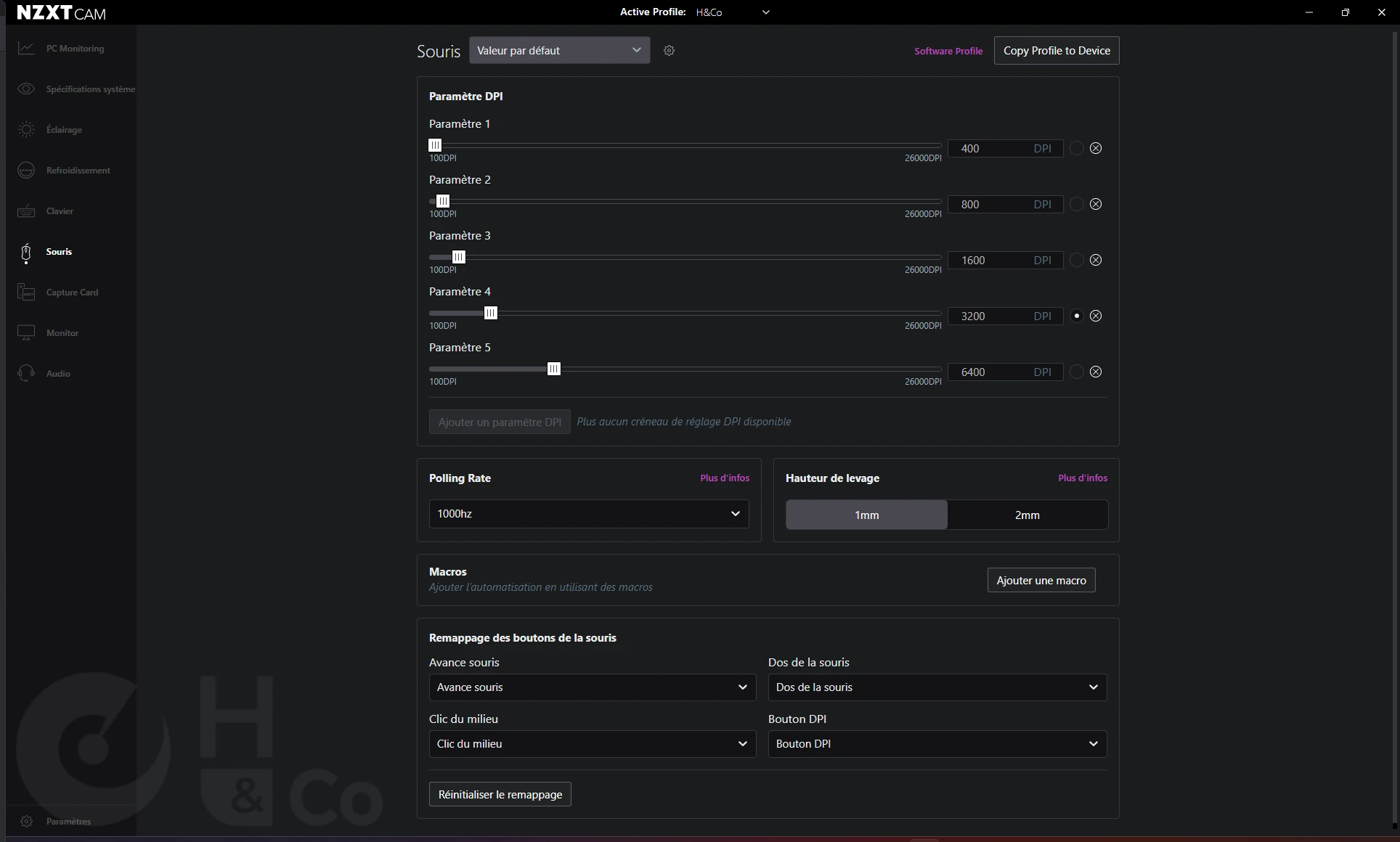This screenshot has width=1400, height=842.
Task: Go to Éclairage section
Action: coord(64,129)
